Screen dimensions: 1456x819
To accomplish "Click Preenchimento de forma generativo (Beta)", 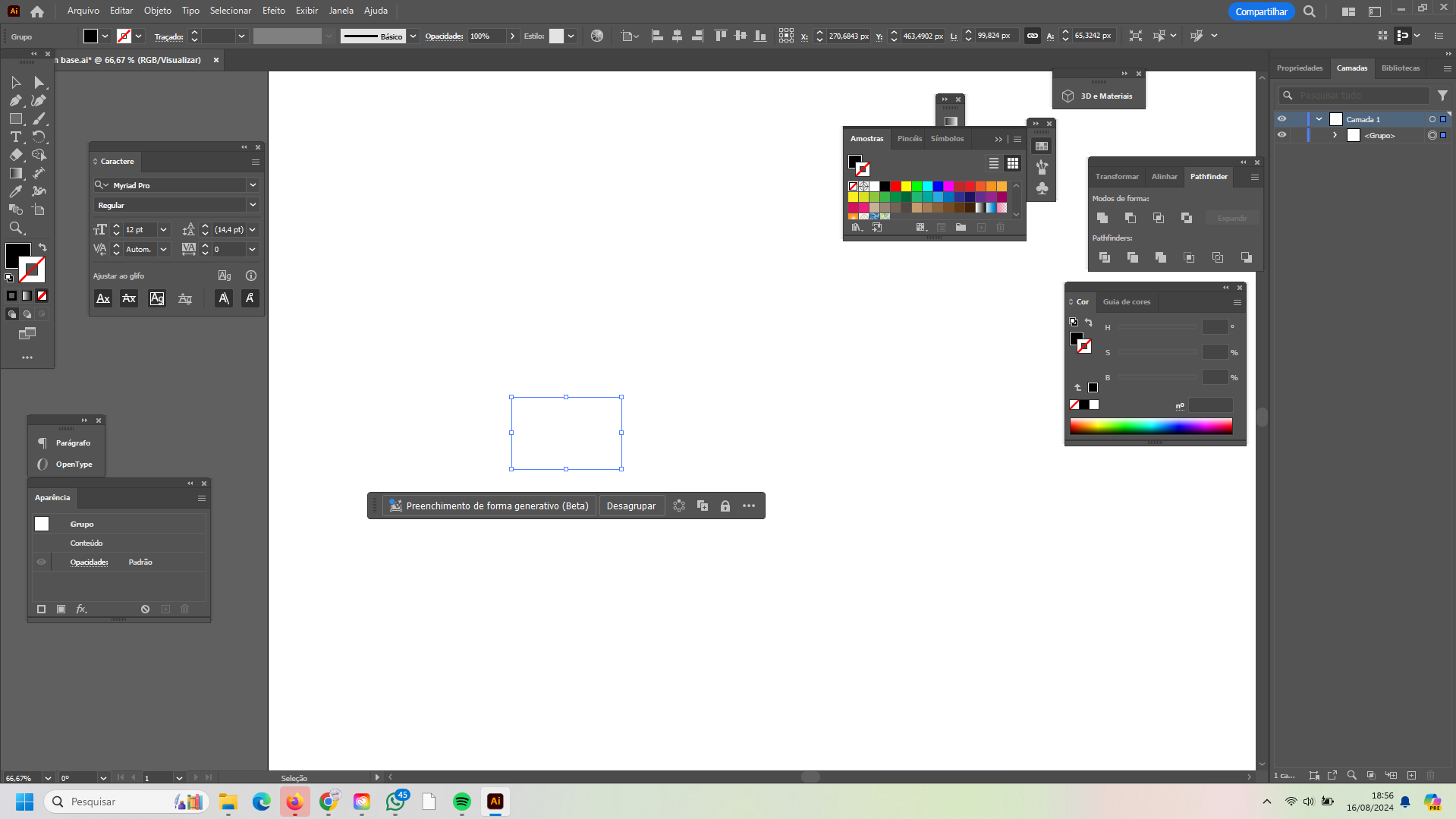I will pos(489,506).
